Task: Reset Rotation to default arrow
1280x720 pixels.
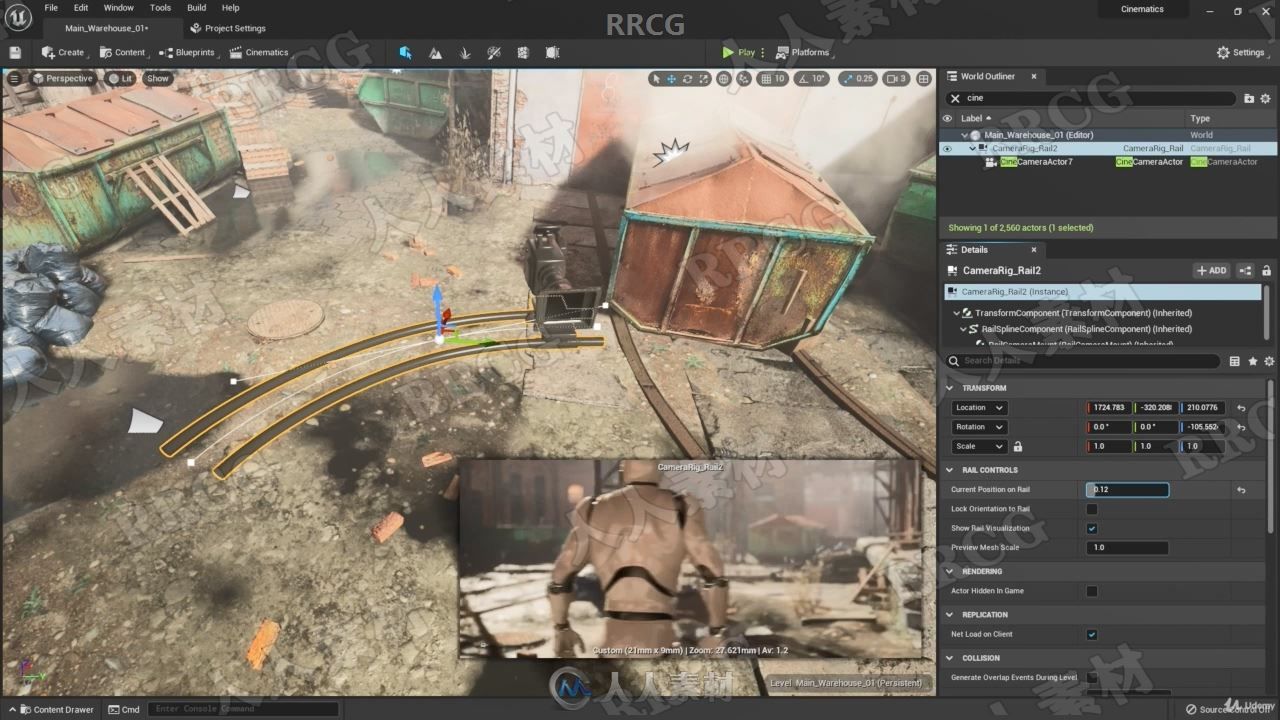Action: click(1241, 427)
